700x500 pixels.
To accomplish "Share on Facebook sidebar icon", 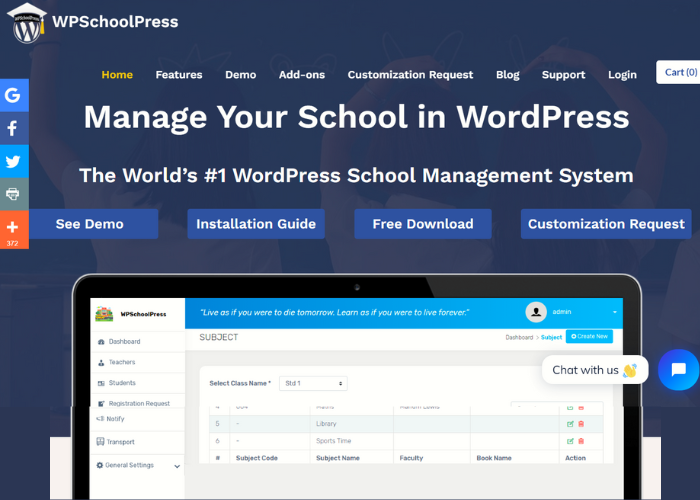I will click(13, 128).
